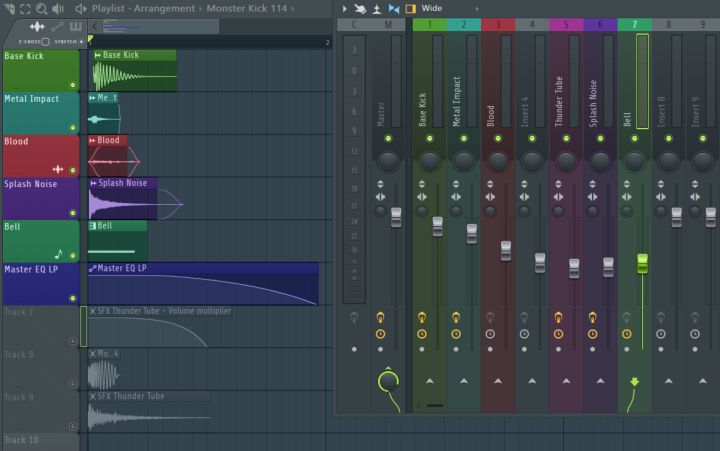
Task: Click the Bell channel volume fader
Action: click(642, 263)
